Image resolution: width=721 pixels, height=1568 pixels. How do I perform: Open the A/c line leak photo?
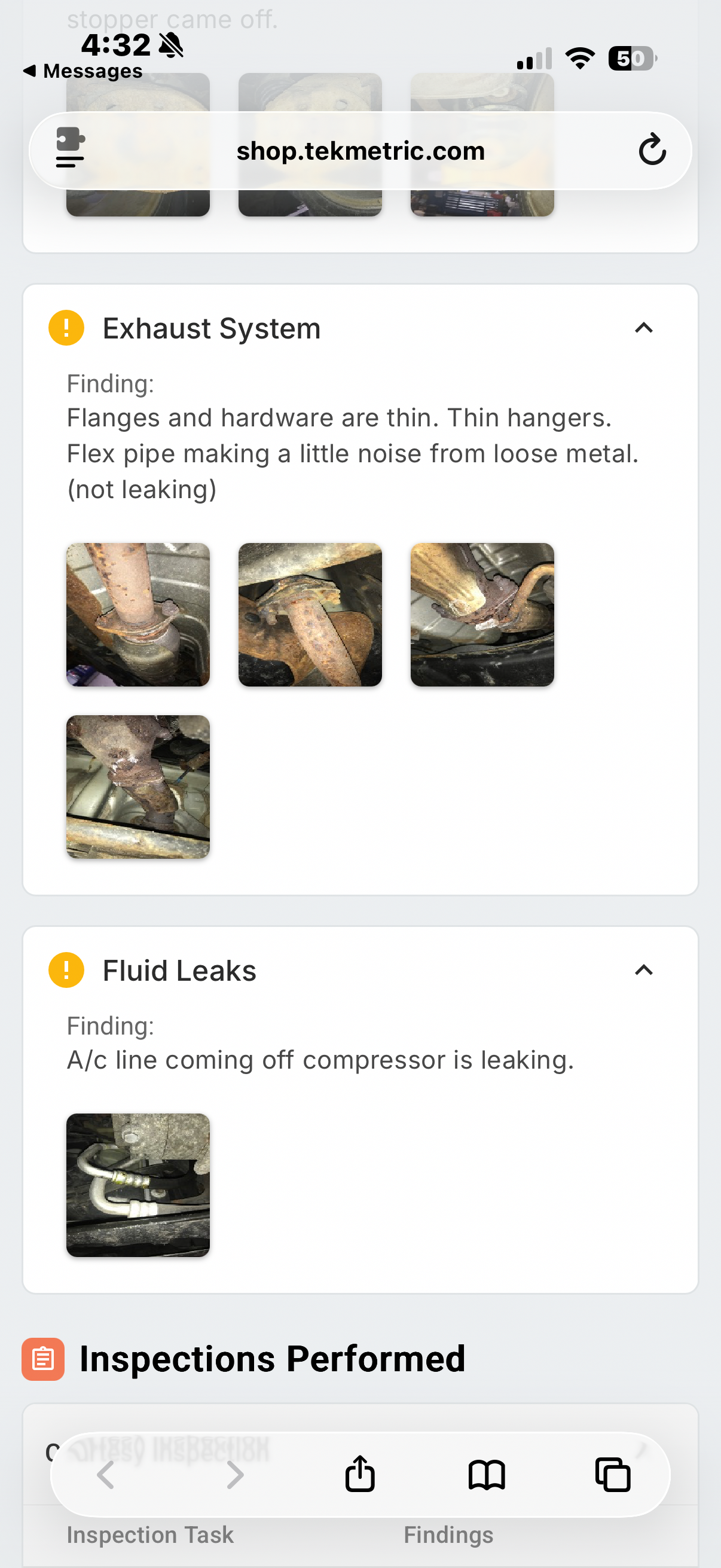click(x=138, y=1185)
